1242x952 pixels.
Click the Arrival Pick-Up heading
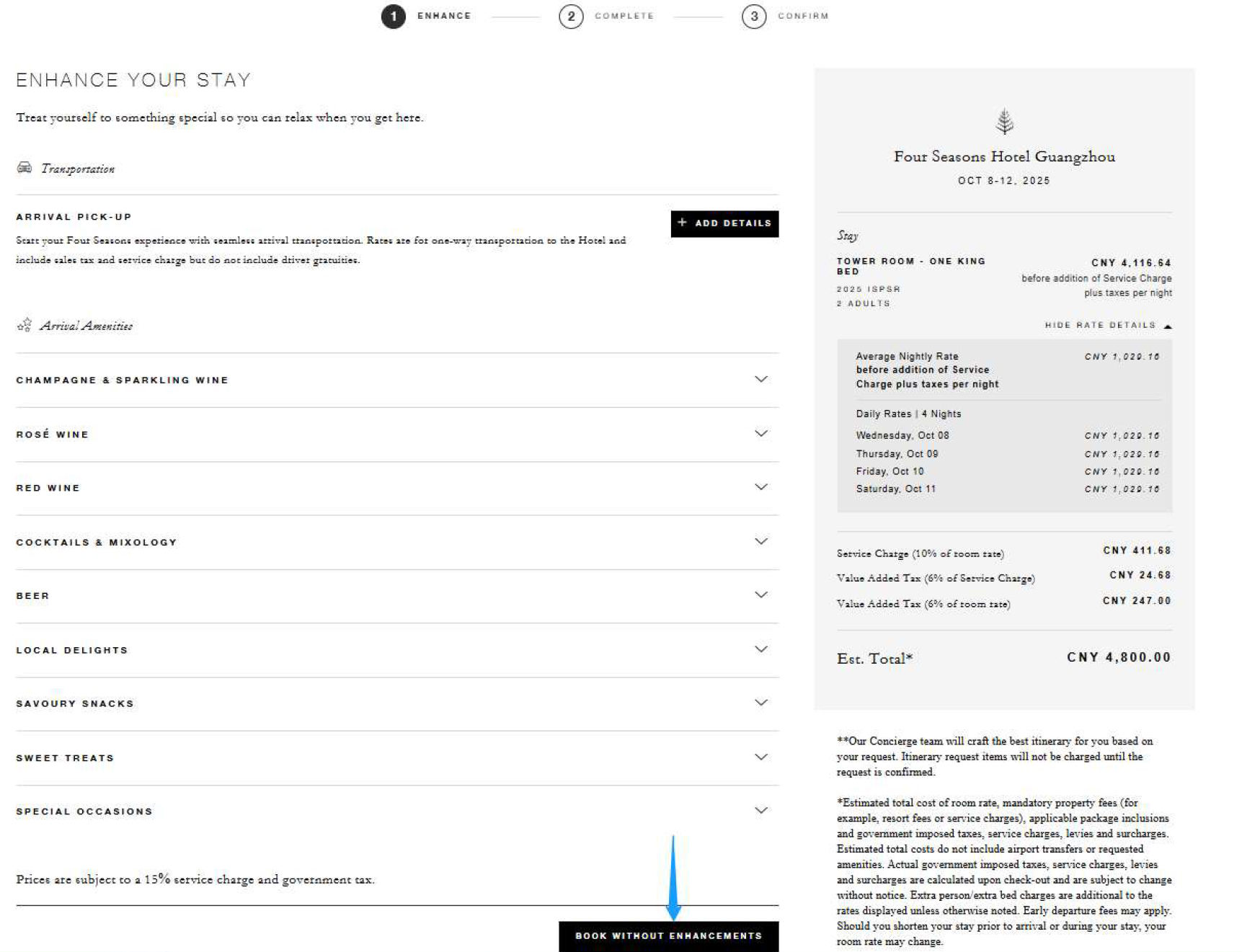coord(74,217)
